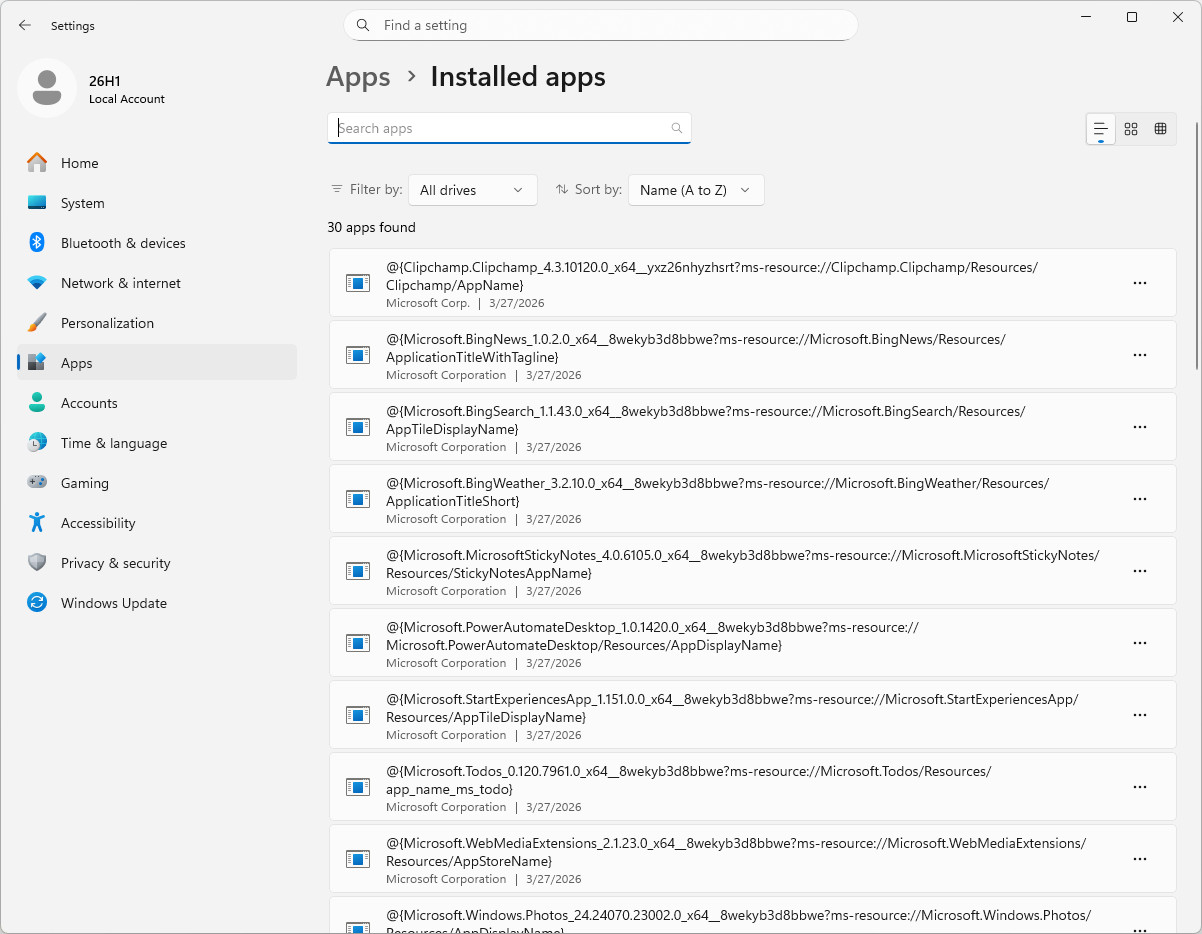Click the 30 apps found text
Image resolution: width=1202 pixels, height=934 pixels.
tap(371, 227)
